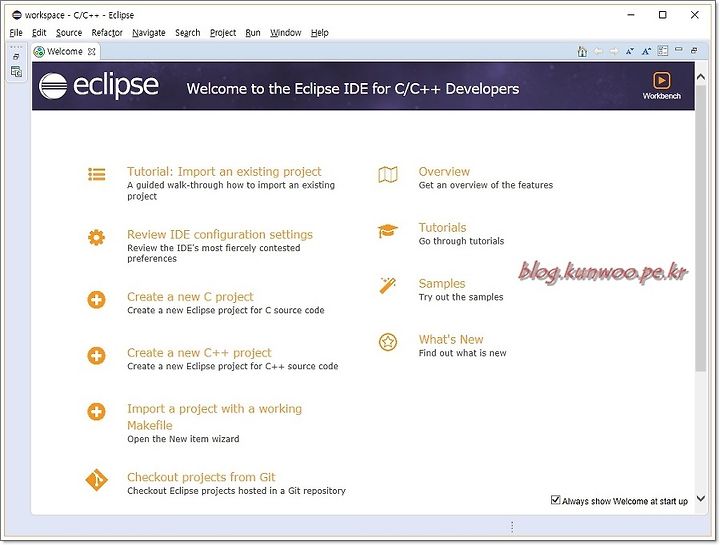720x545 pixels.
Task: Click the scroll down arrow of Welcome page
Action: coord(701,499)
